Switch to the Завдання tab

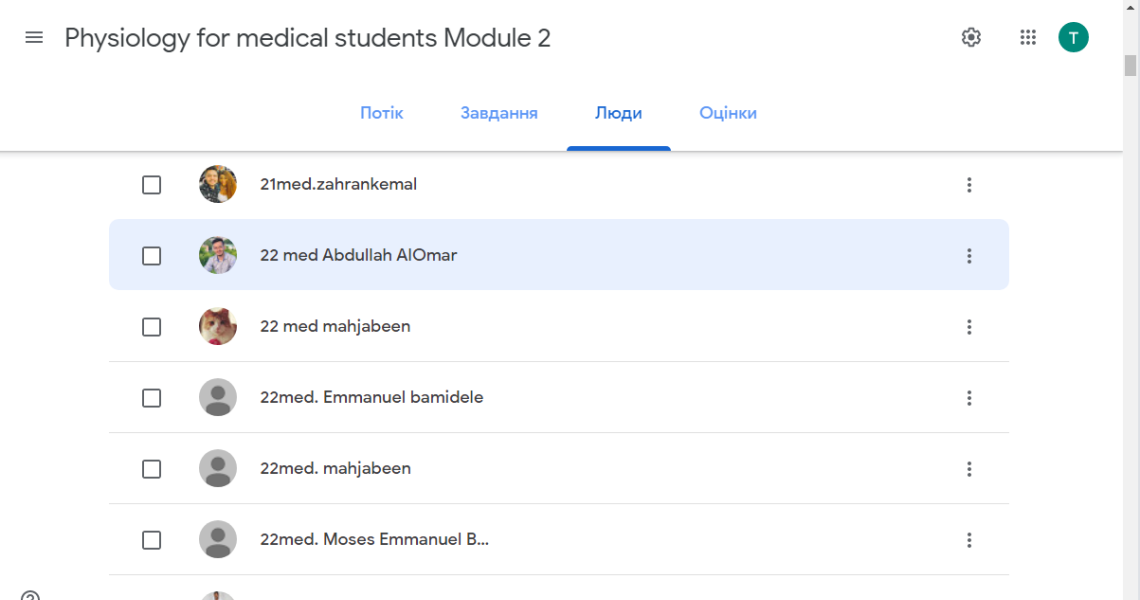[x=499, y=113]
